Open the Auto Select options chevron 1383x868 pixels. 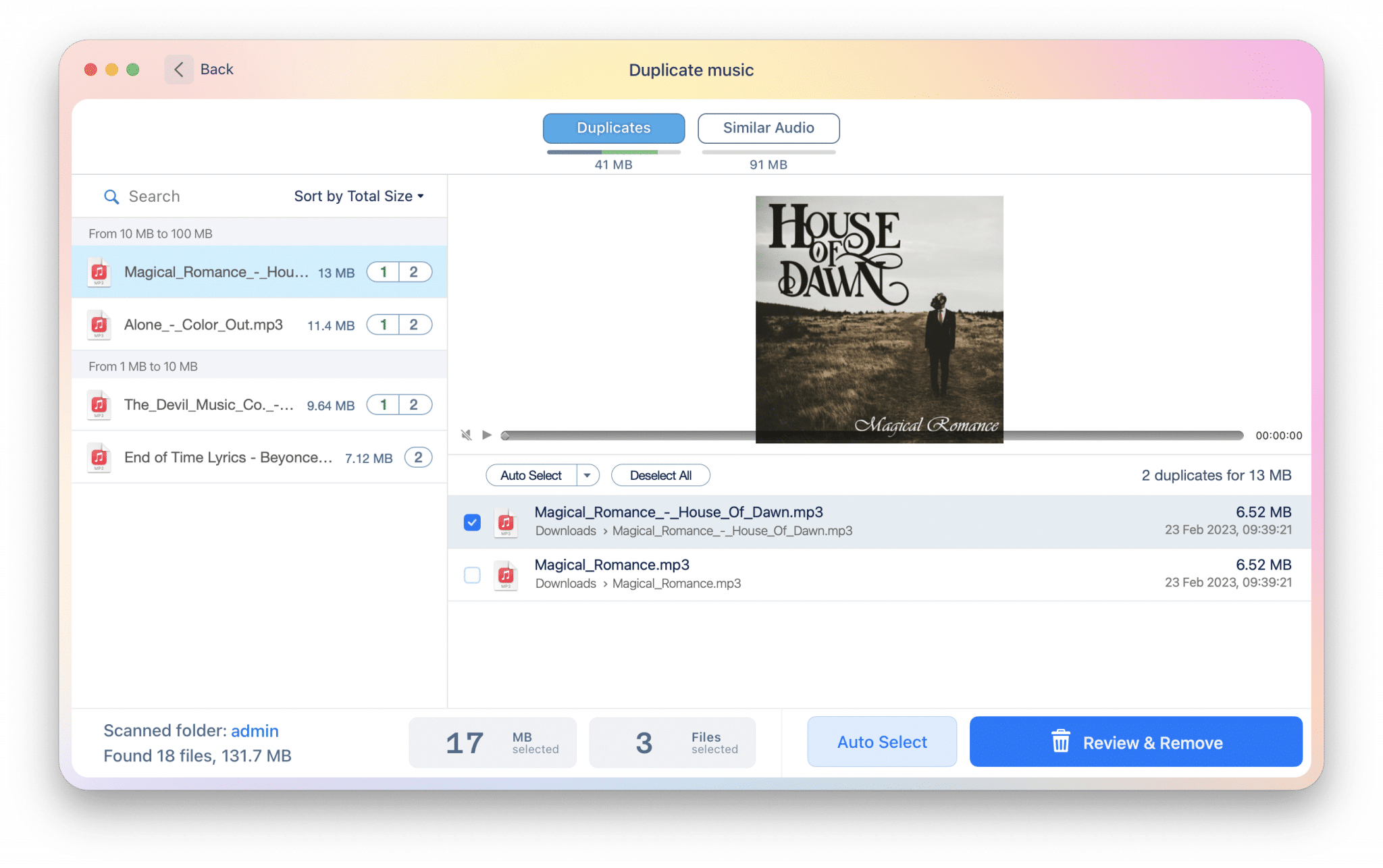coord(588,474)
